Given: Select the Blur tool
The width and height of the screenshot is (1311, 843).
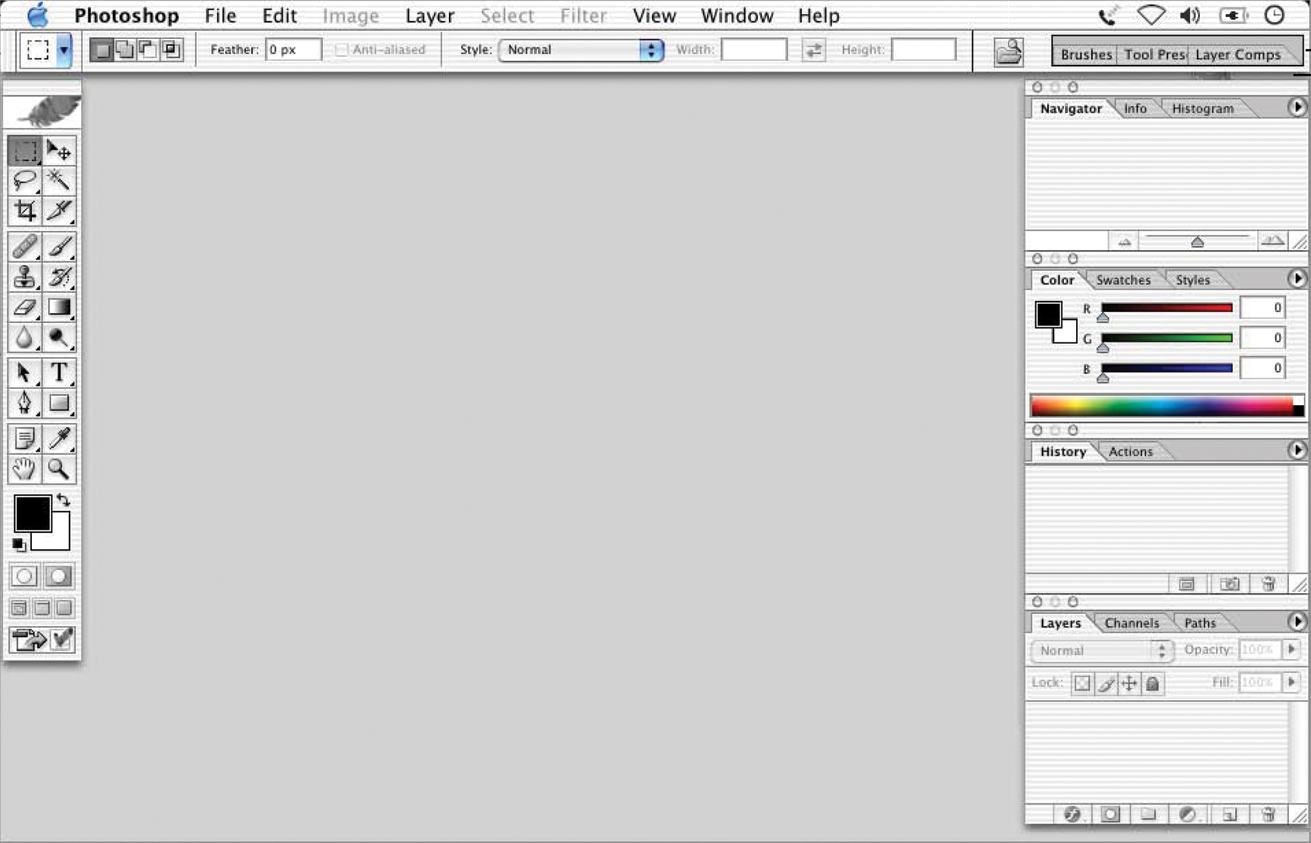Looking at the screenshot, I should 25,337.
